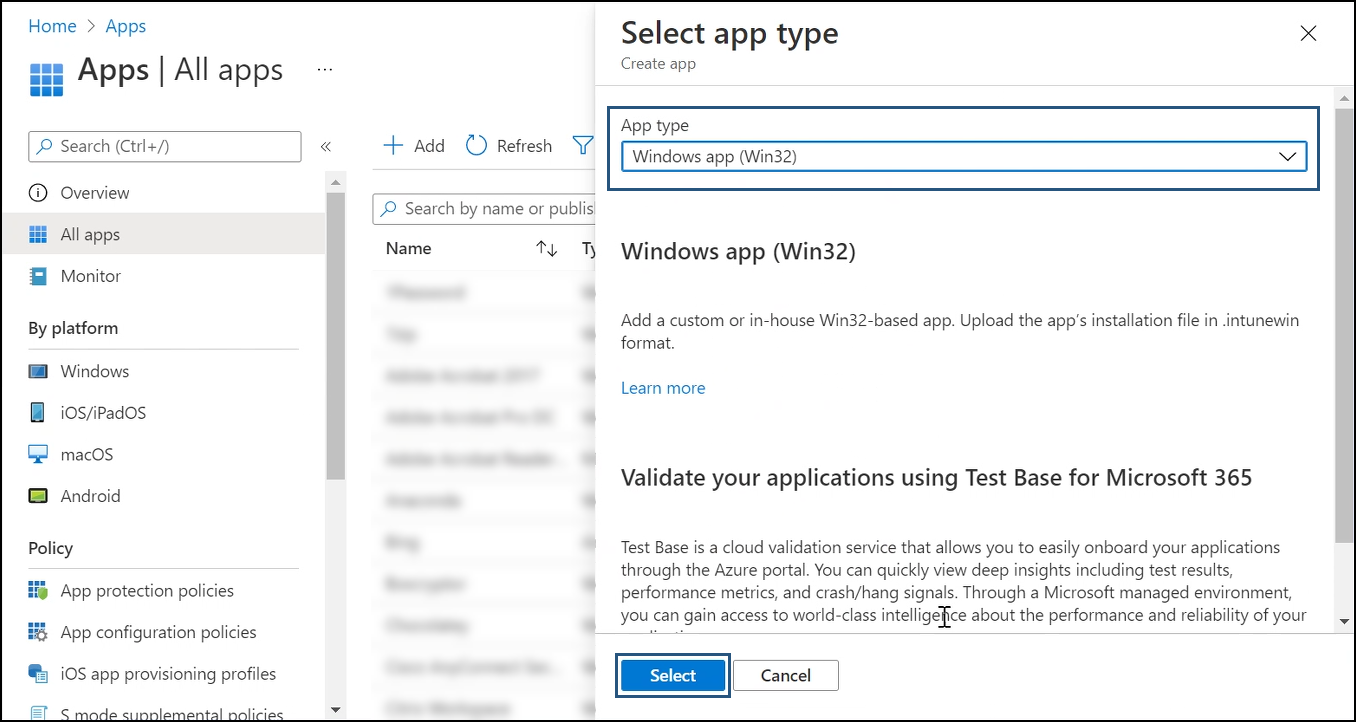Click the Filter funnel icon
This screenshot has width=1356, height=722.
click(x=582, y=146)
